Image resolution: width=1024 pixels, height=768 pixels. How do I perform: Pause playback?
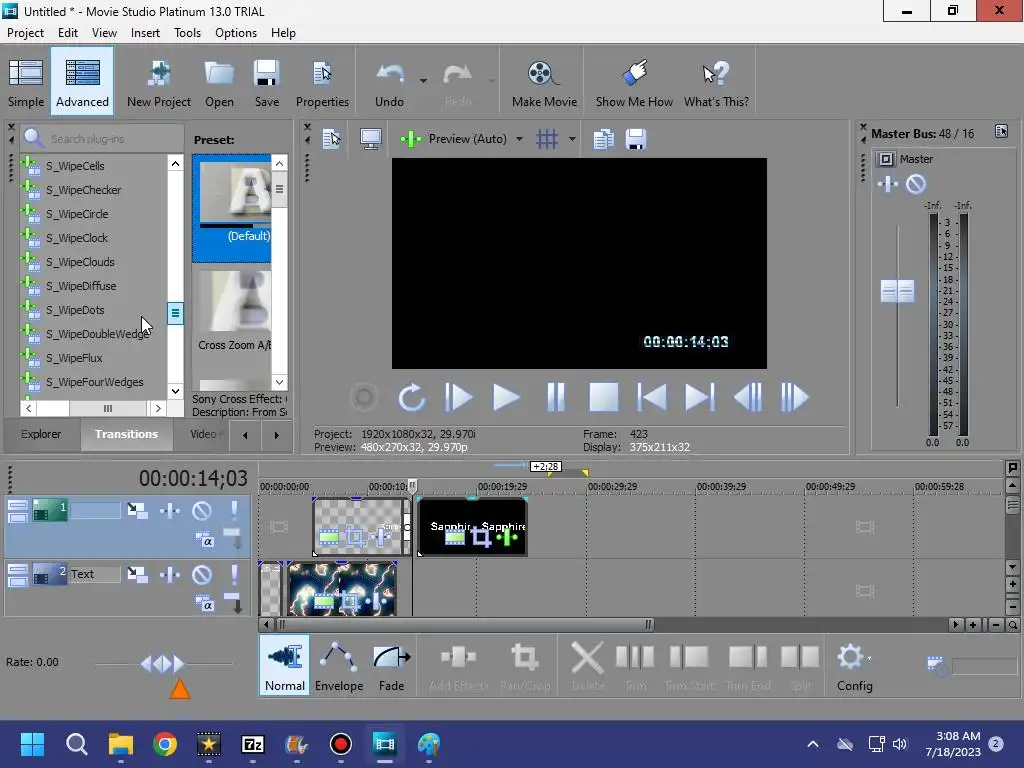[555, 397]
